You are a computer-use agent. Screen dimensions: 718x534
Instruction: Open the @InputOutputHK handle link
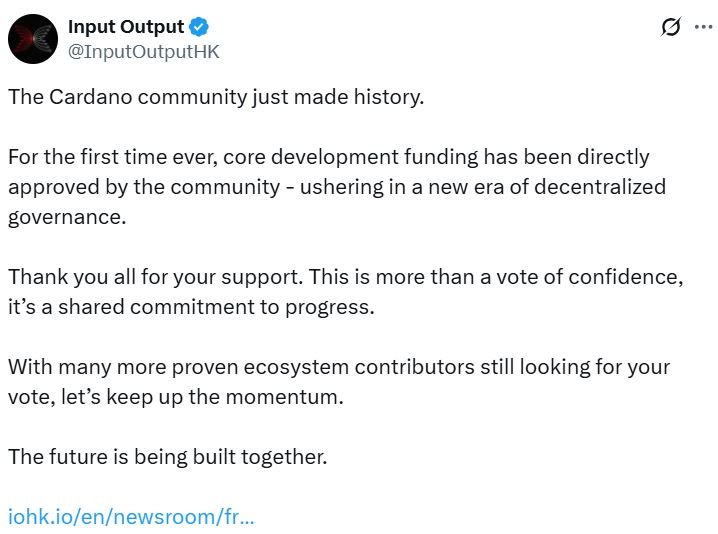(x=143, y=52)
